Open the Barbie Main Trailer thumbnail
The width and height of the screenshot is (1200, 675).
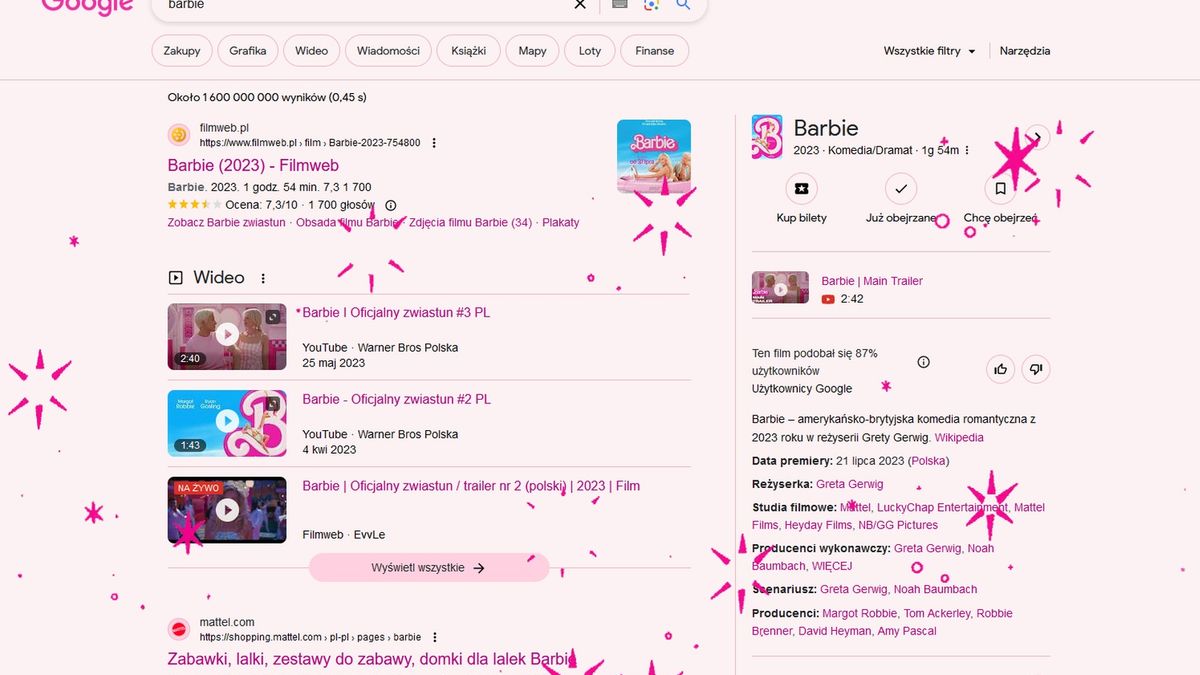780,288
